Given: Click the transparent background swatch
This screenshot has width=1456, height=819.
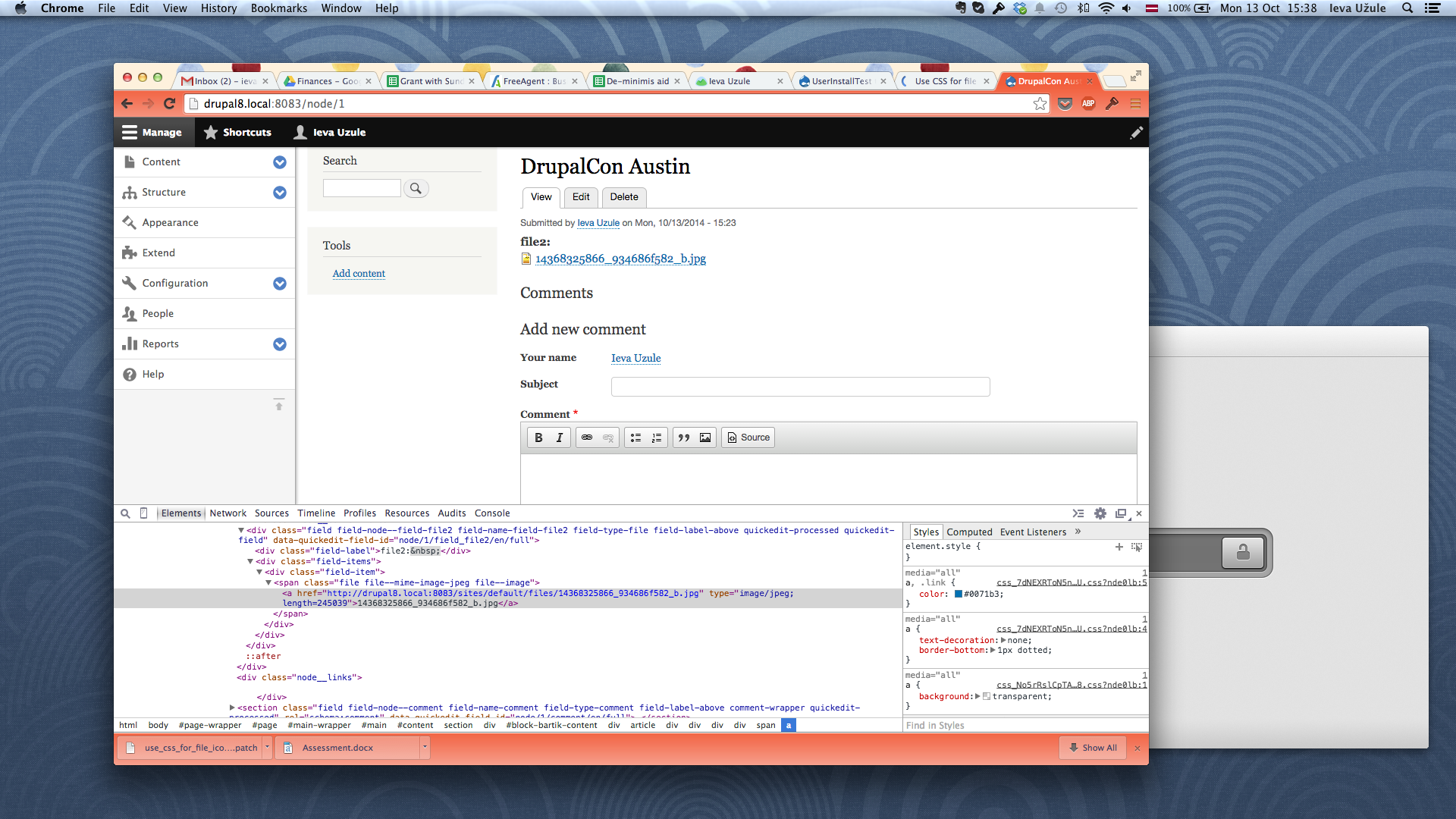Looking at the screenshot, I should (987, 696).
